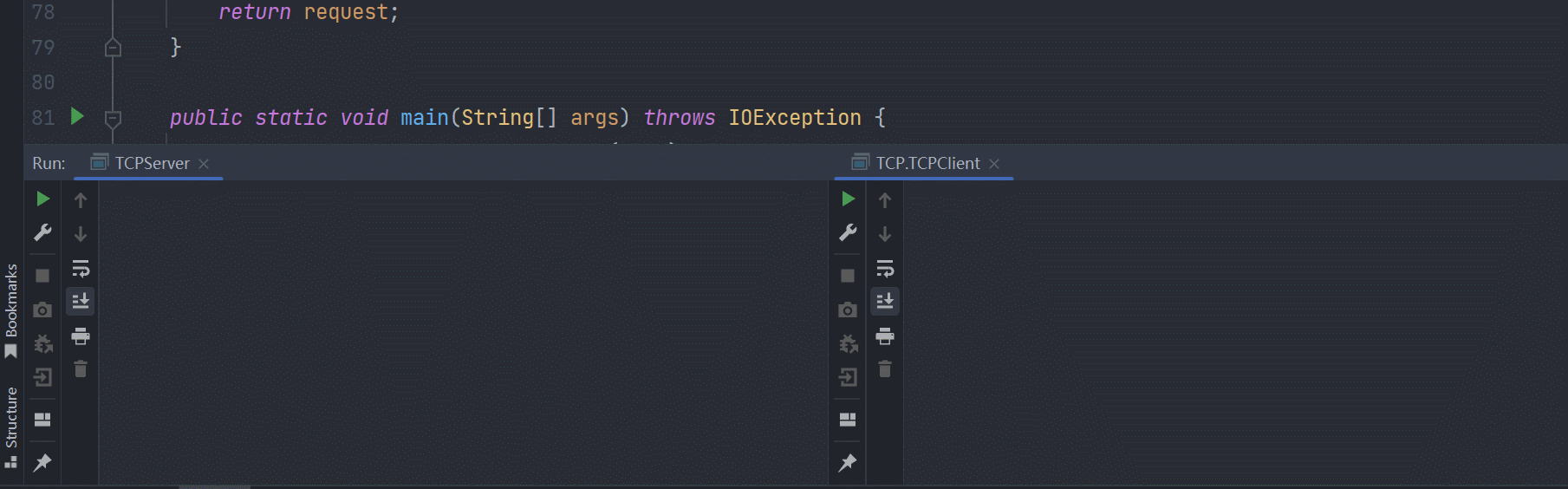The image size is (1568, 489).
Task: Pin the TCPServer run tab
Action: click(x=42, y=462)
